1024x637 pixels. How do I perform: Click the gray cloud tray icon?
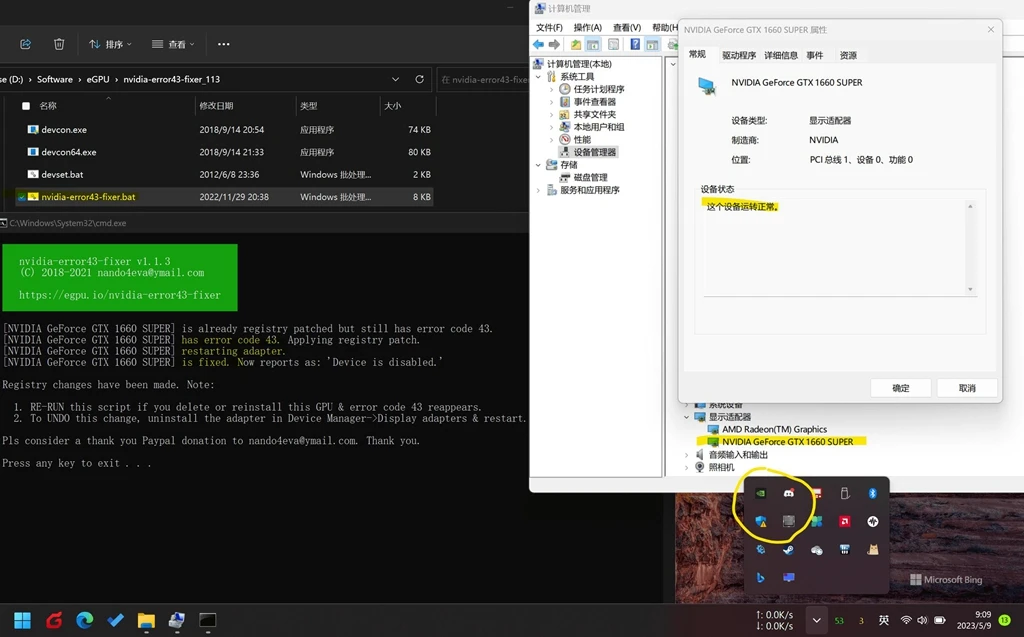(x=816, y=549)
